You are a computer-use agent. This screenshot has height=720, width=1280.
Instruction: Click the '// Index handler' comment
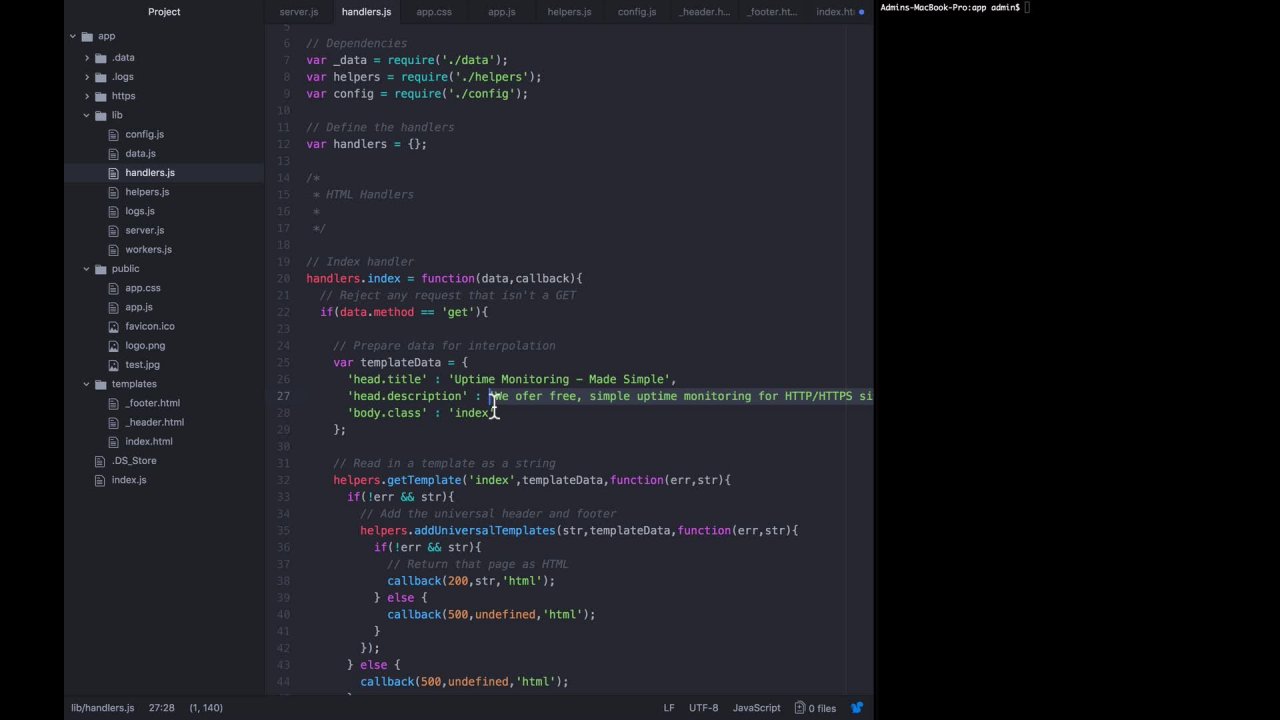(x=360, y=262)
